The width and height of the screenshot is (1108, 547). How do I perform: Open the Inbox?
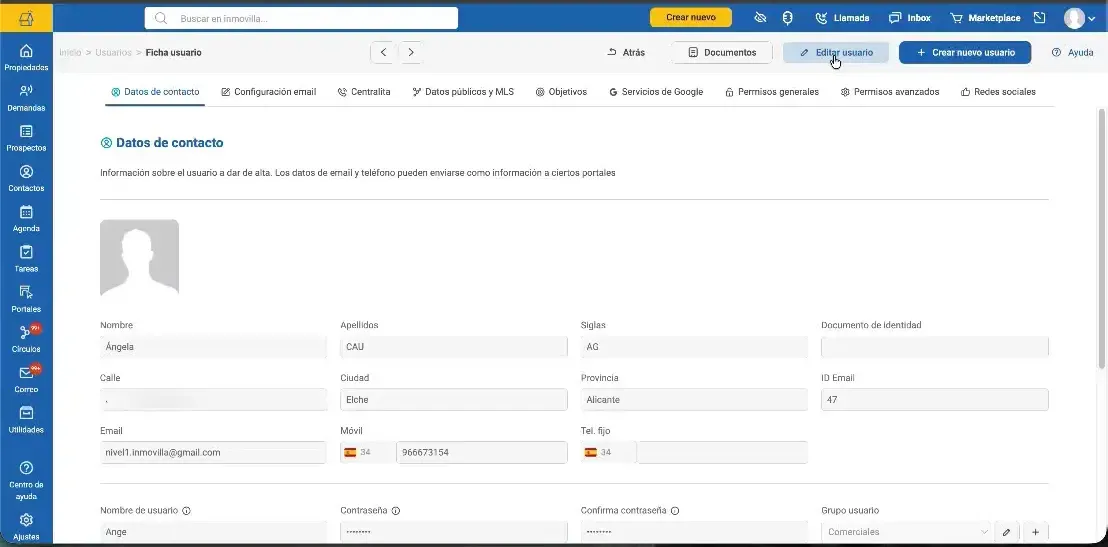[909, 18]
